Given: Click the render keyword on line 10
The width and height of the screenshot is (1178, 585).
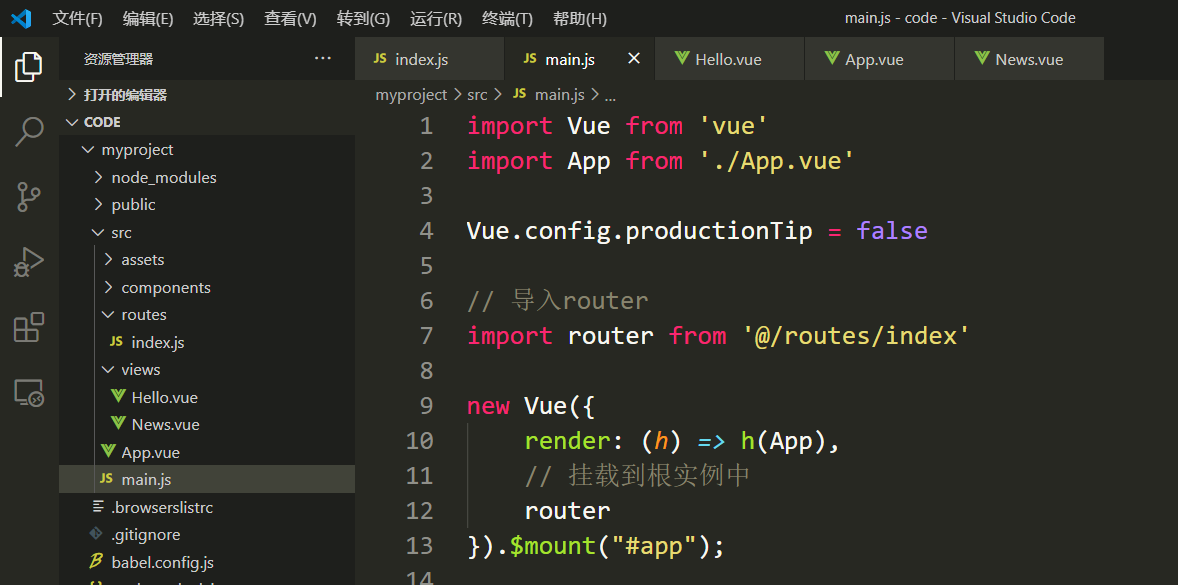Looking at the screenshot, I should pyautogui.click(x=568, y=441).
